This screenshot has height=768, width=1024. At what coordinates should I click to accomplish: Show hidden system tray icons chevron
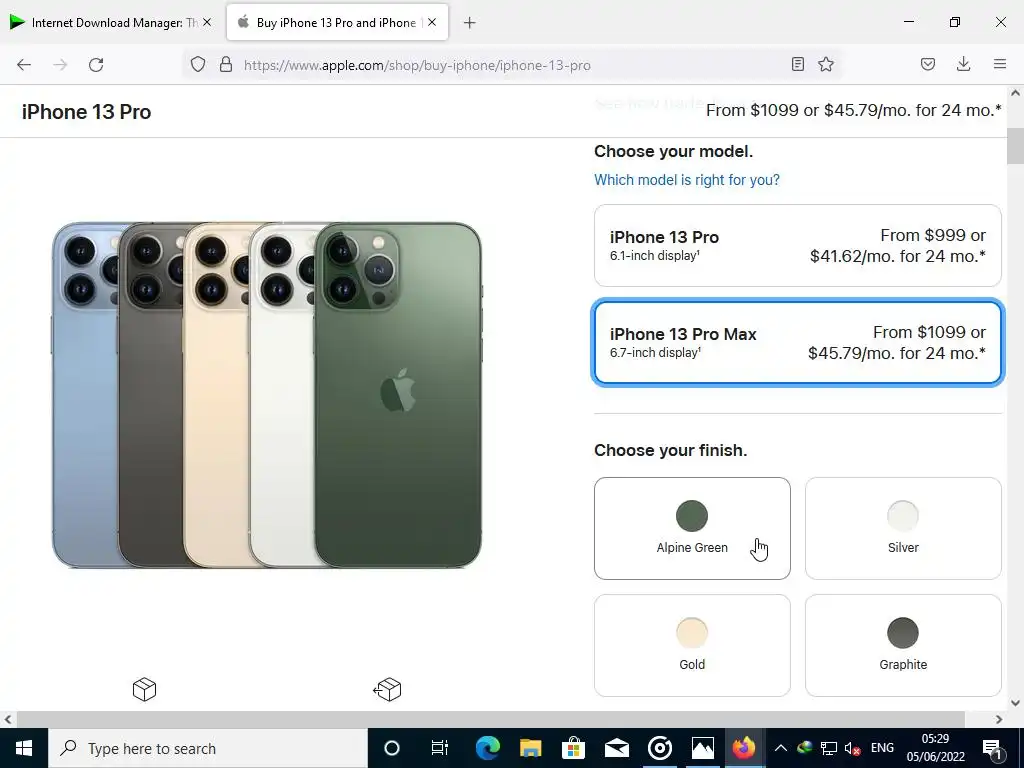pos(781,748)
